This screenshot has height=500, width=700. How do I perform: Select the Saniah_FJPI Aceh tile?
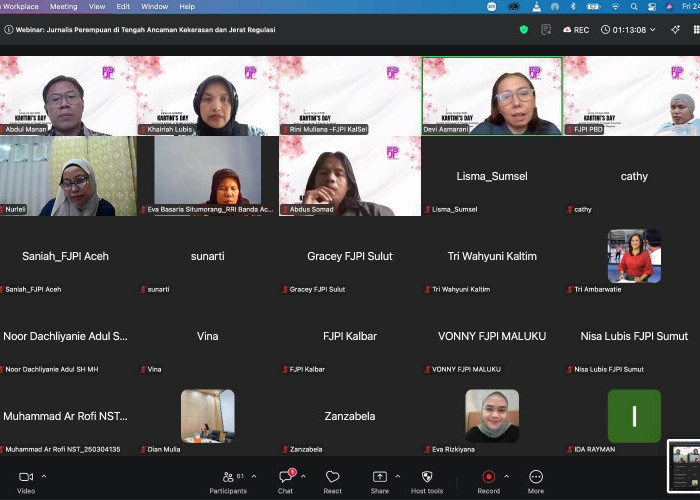coord(68,256)
